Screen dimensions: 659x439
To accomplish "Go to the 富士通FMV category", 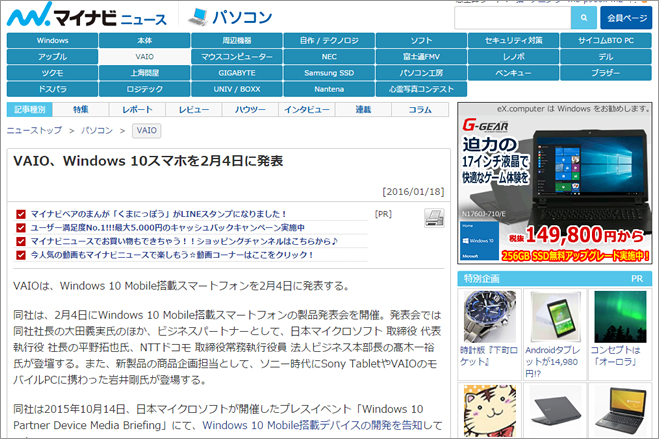I will [x=421, y=57].
